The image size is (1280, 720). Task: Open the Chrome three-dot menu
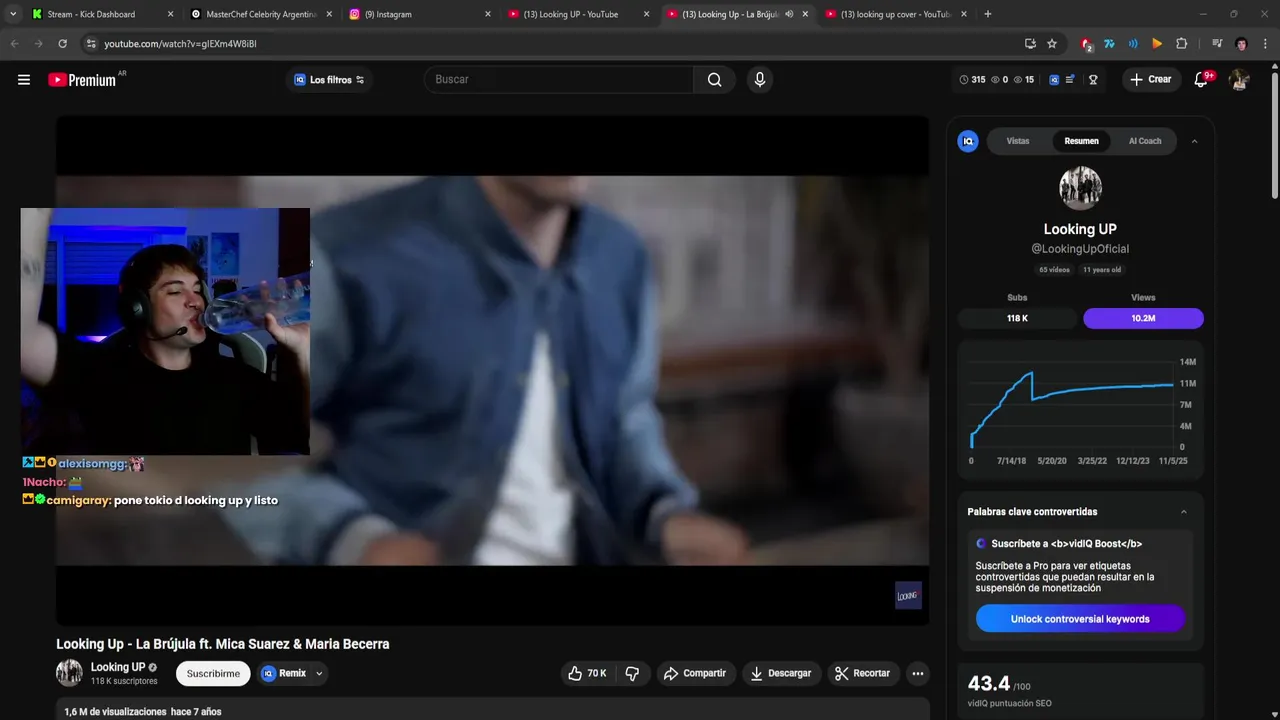click(1265, 44)
